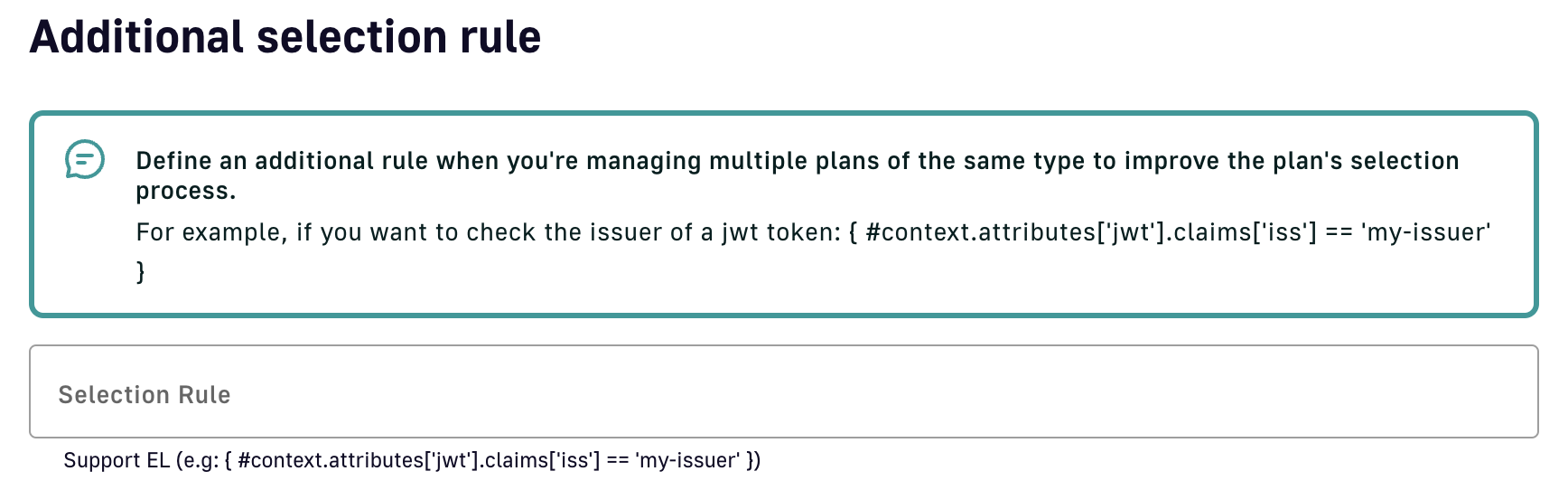Click "For example" in the info banner
This screenshot has height=490, width=1568.
pos(210,232)
